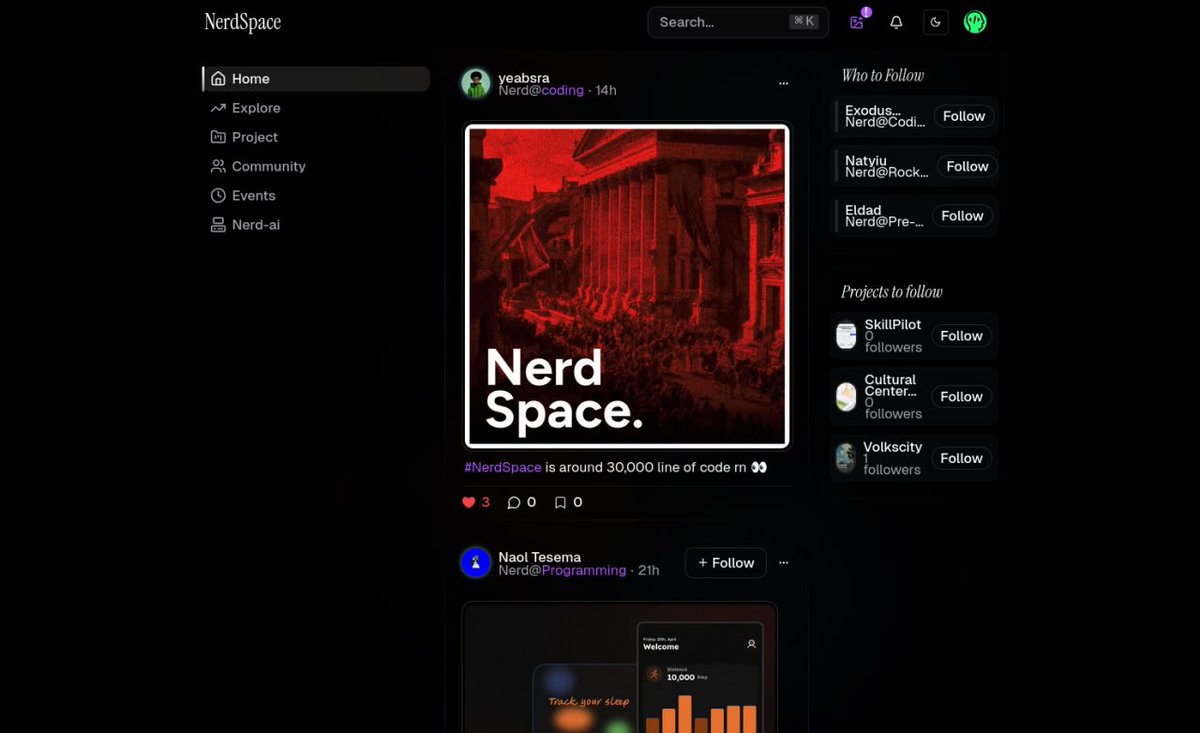Go to Home in sidebar
The image size is (1200, 733).
[x=316, y=79]
